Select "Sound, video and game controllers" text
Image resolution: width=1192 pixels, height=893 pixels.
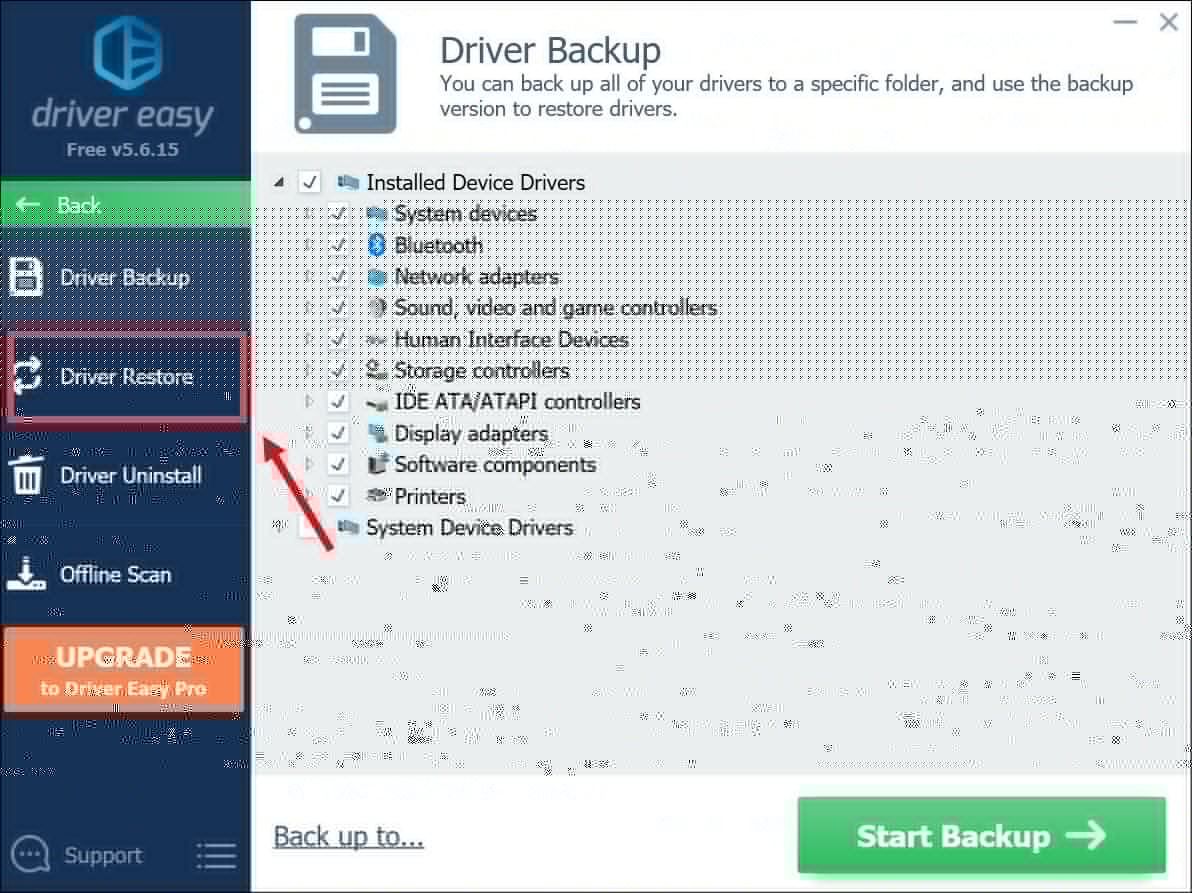[556, 307]
